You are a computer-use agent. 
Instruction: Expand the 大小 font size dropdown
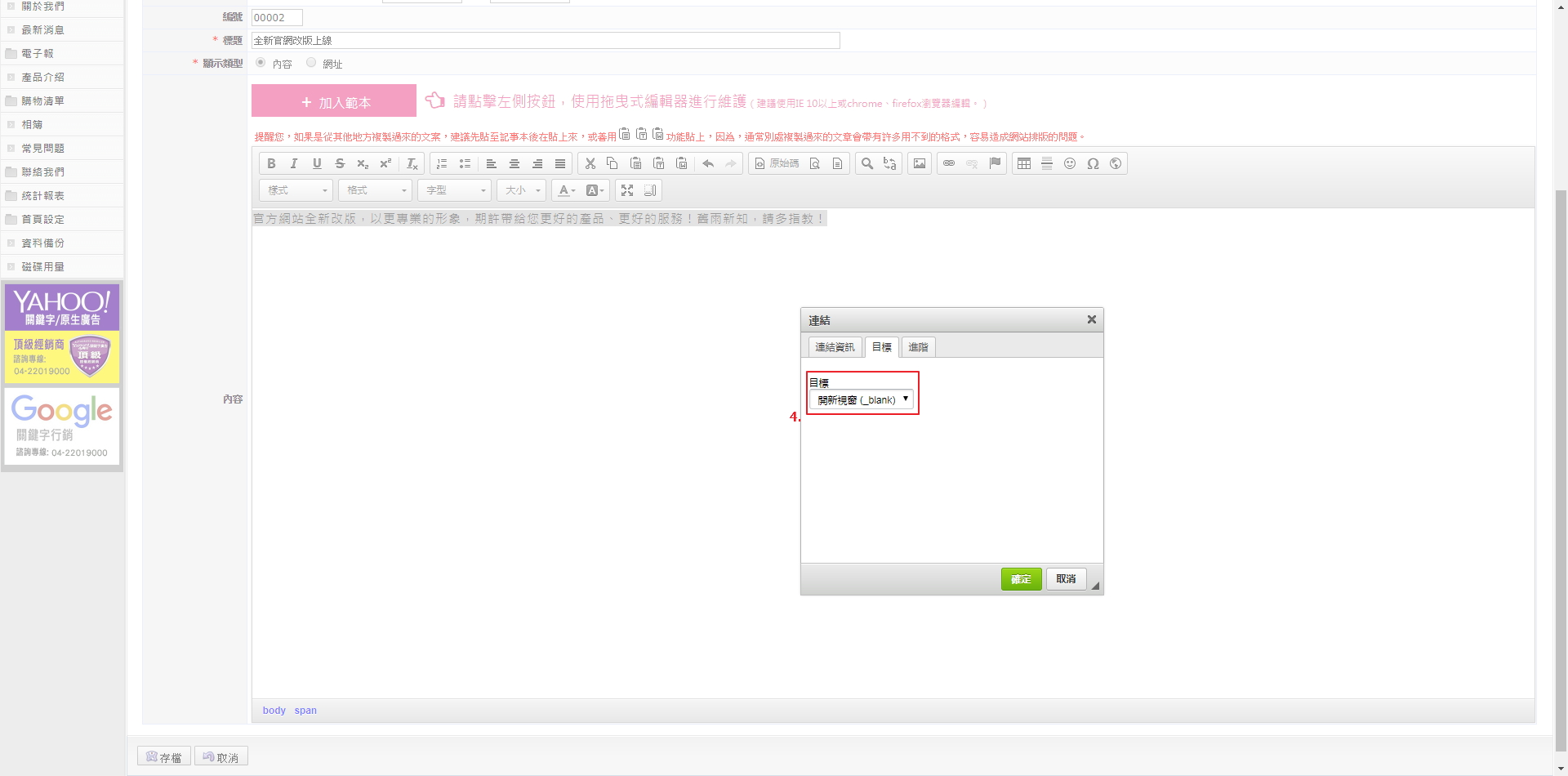523,190
